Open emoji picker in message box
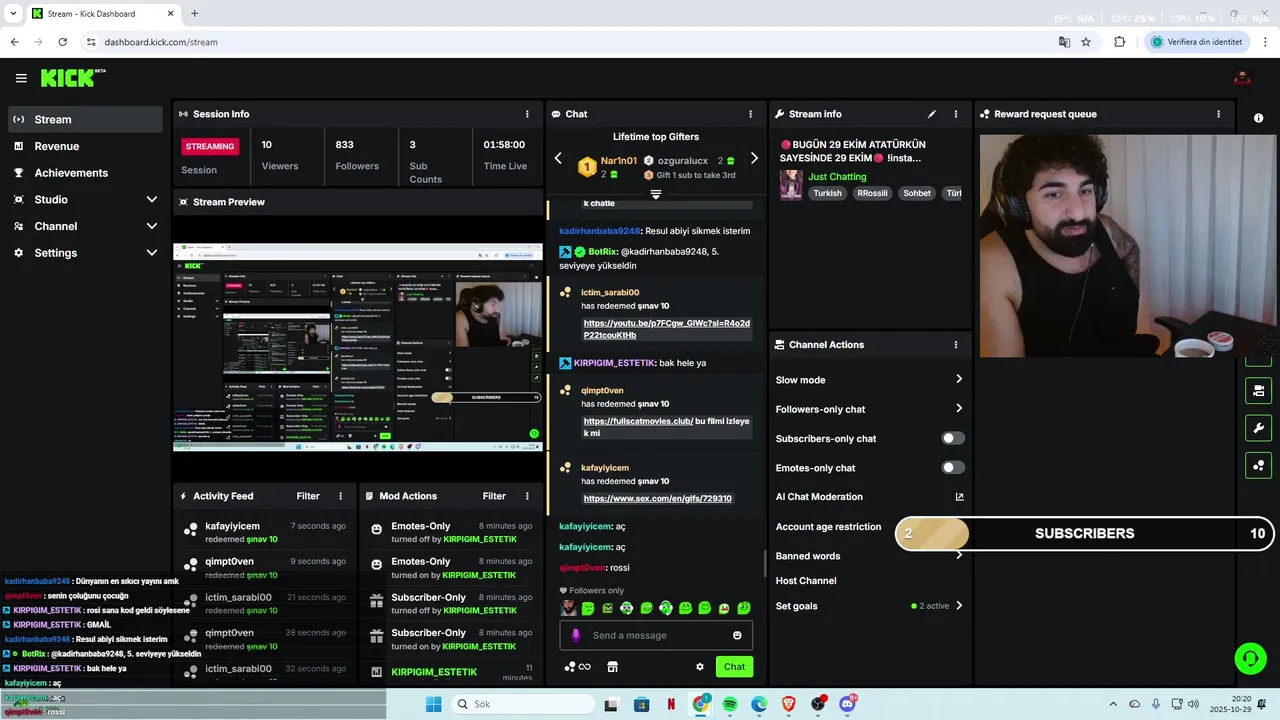The height and width of the screenshot is (720, 1280). [x=737, y=635]
